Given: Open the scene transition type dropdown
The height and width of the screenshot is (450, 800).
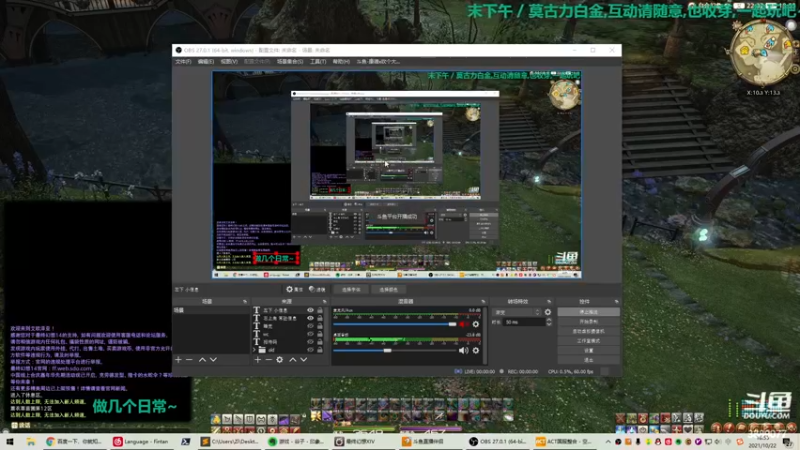Looking at the screenshot, I should [x=517, y=312].
